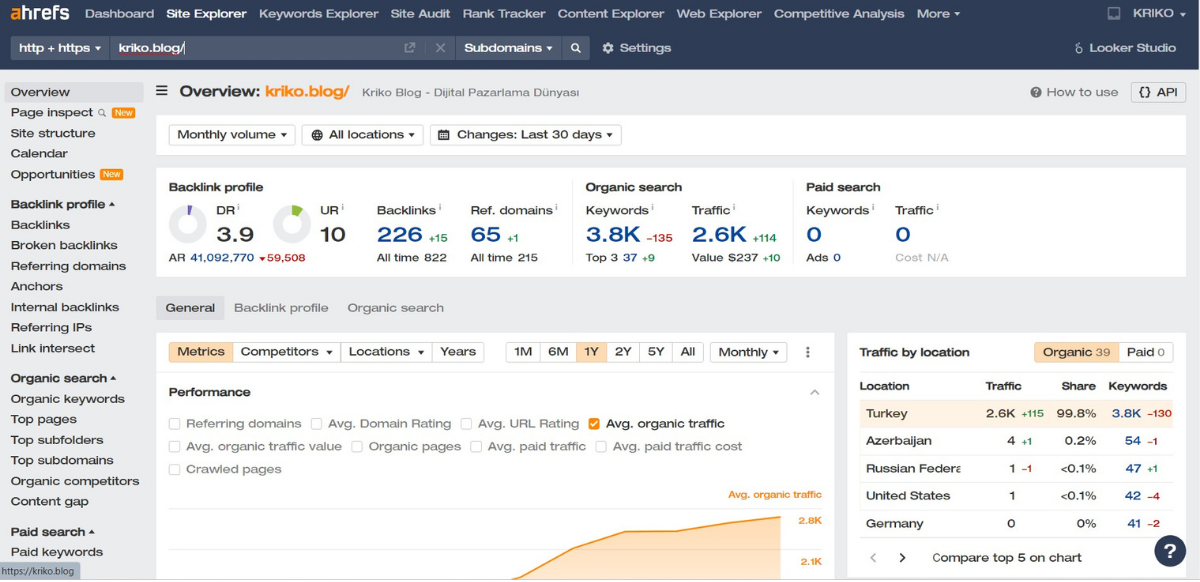This screenshot has height=582, width=1200.
Task: Enable Referring domains checkbox
Action: click(x=175, y=424)
